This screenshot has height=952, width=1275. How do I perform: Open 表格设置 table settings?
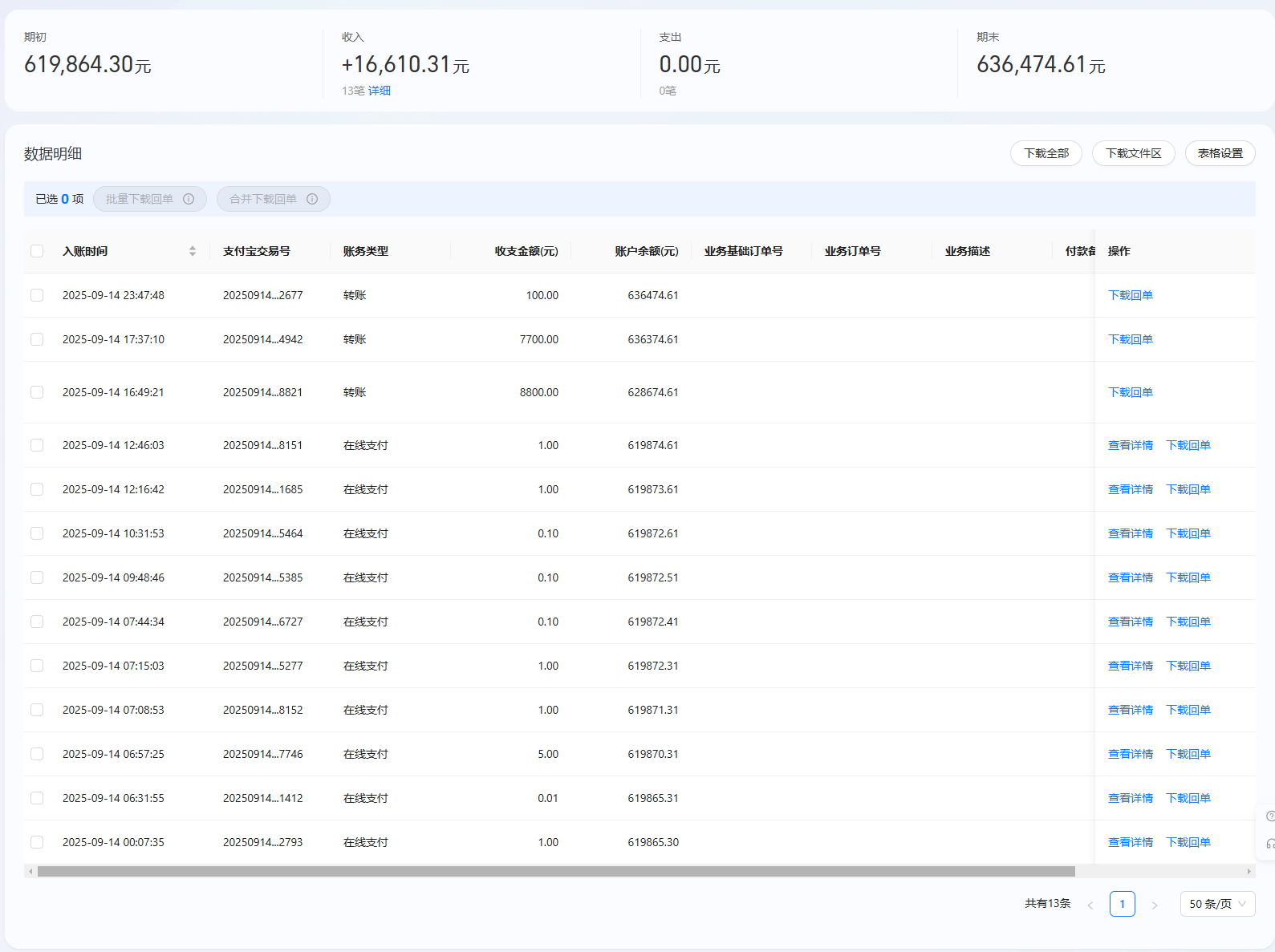(x=1220, y=153)
